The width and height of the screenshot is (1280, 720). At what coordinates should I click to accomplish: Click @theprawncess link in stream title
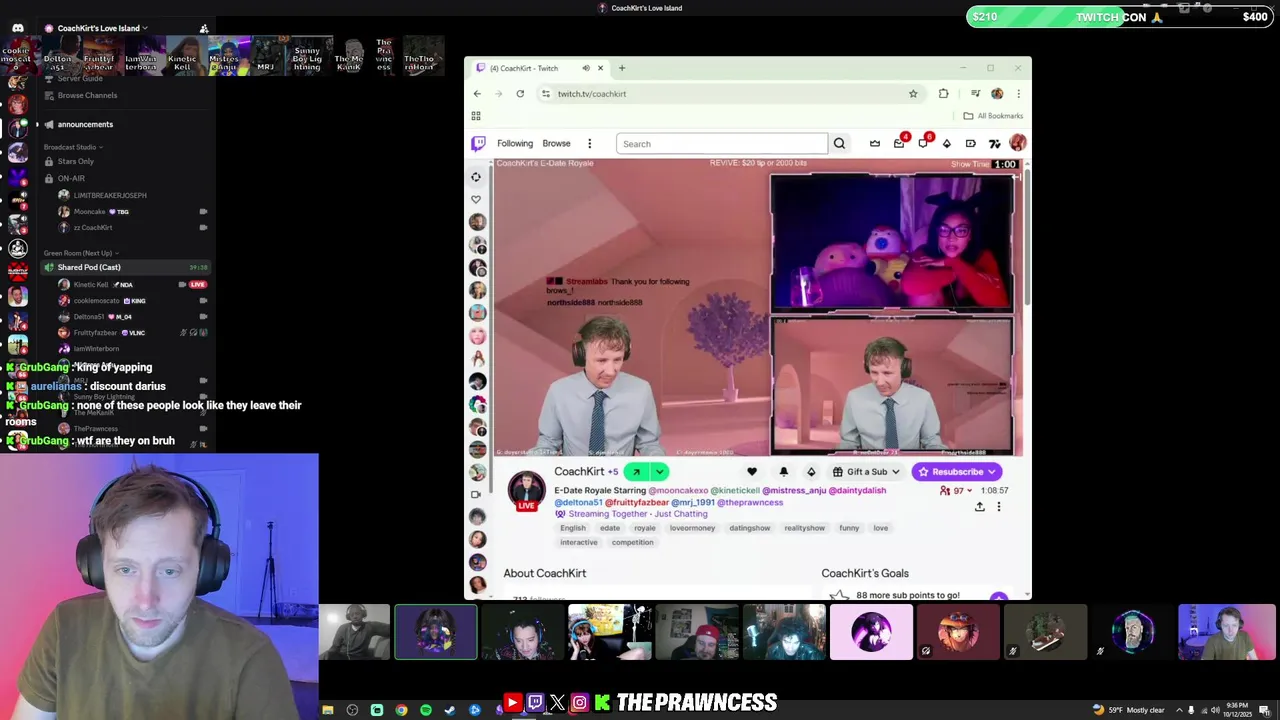750,502
